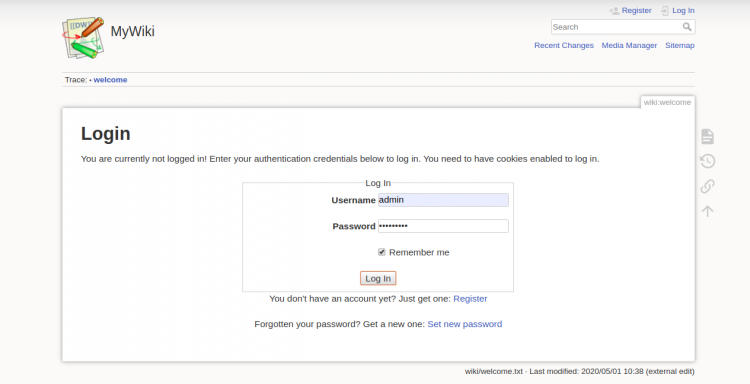Click Register link below login form
750x384 pixels.
click(x=470, y=299)
